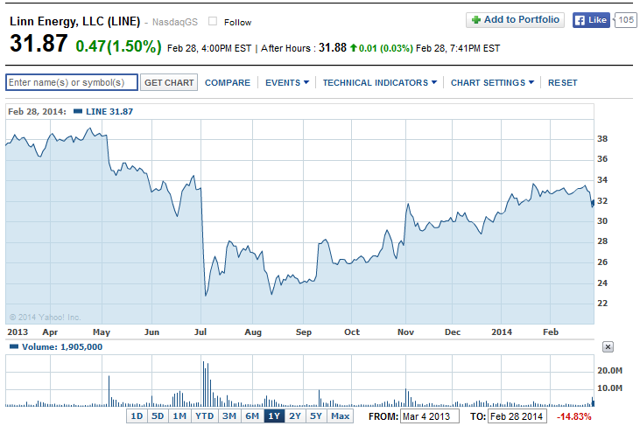This screenshot has width=640, height=426.
Task: Select the 6M time range
Action: click(252, 416)
